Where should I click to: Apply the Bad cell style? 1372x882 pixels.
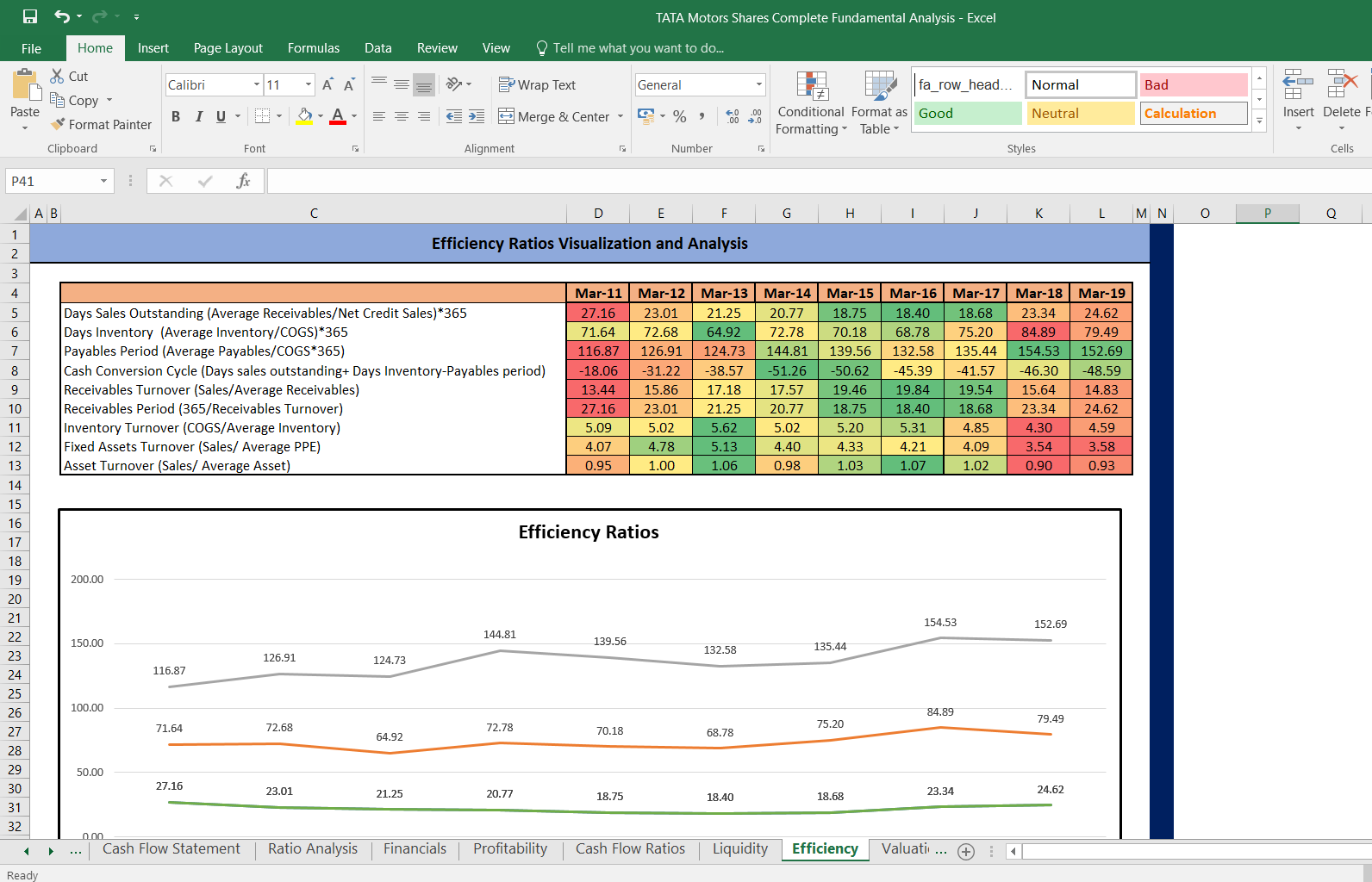click(x=1194, y=84)
